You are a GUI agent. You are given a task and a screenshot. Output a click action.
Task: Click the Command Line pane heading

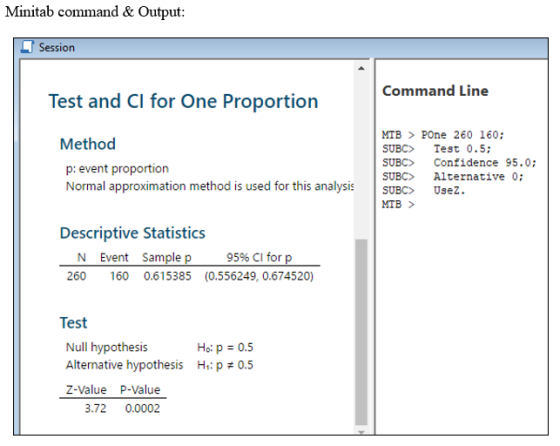tap(435, 91)
